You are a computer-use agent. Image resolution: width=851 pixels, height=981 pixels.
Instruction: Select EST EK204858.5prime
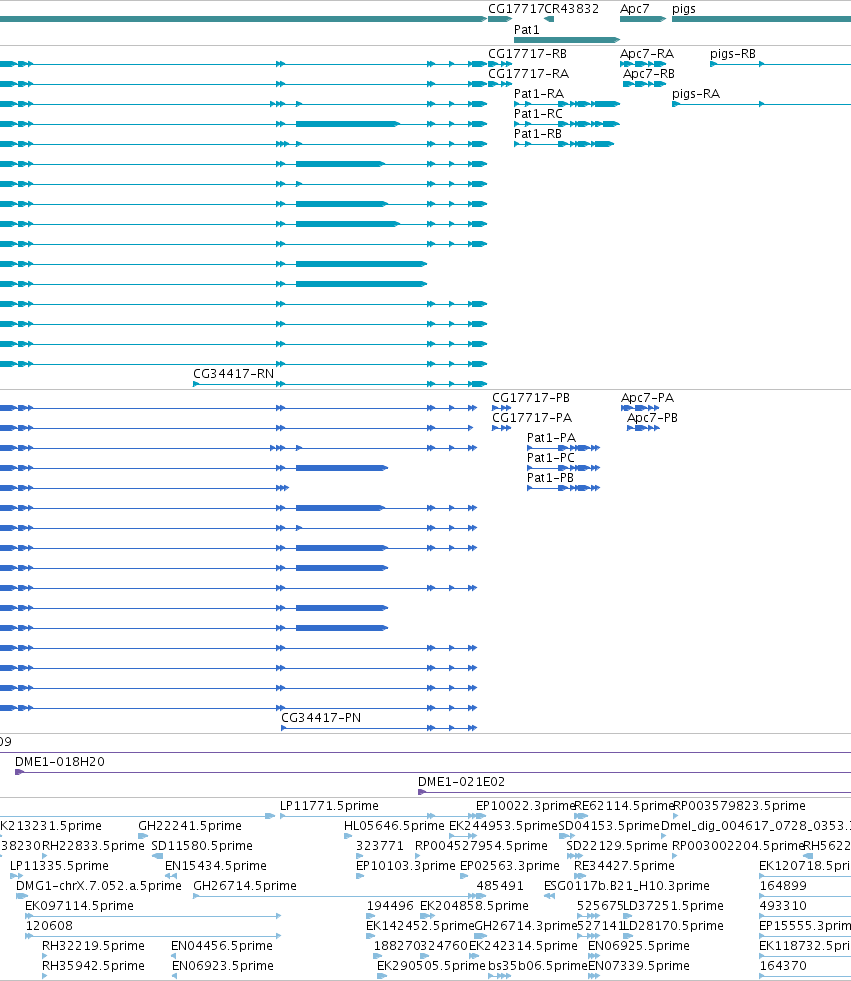click(x=474, y=906)
